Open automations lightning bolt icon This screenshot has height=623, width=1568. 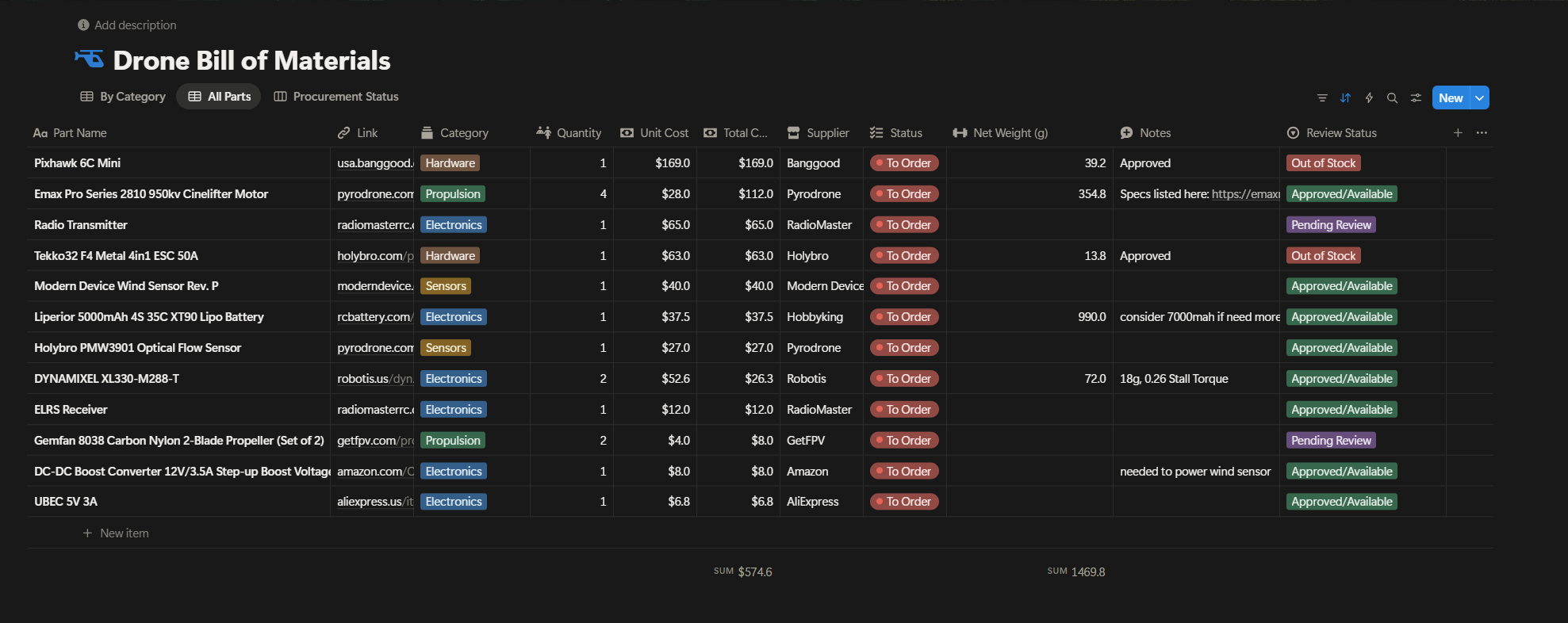pyautogui.click(x=1369, y=98)
